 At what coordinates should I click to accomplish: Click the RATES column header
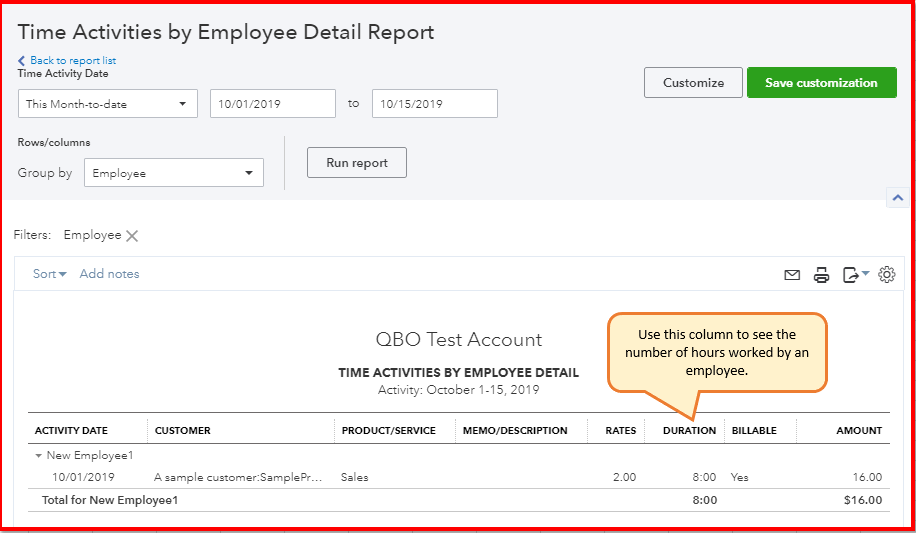[x=620, y=430]
